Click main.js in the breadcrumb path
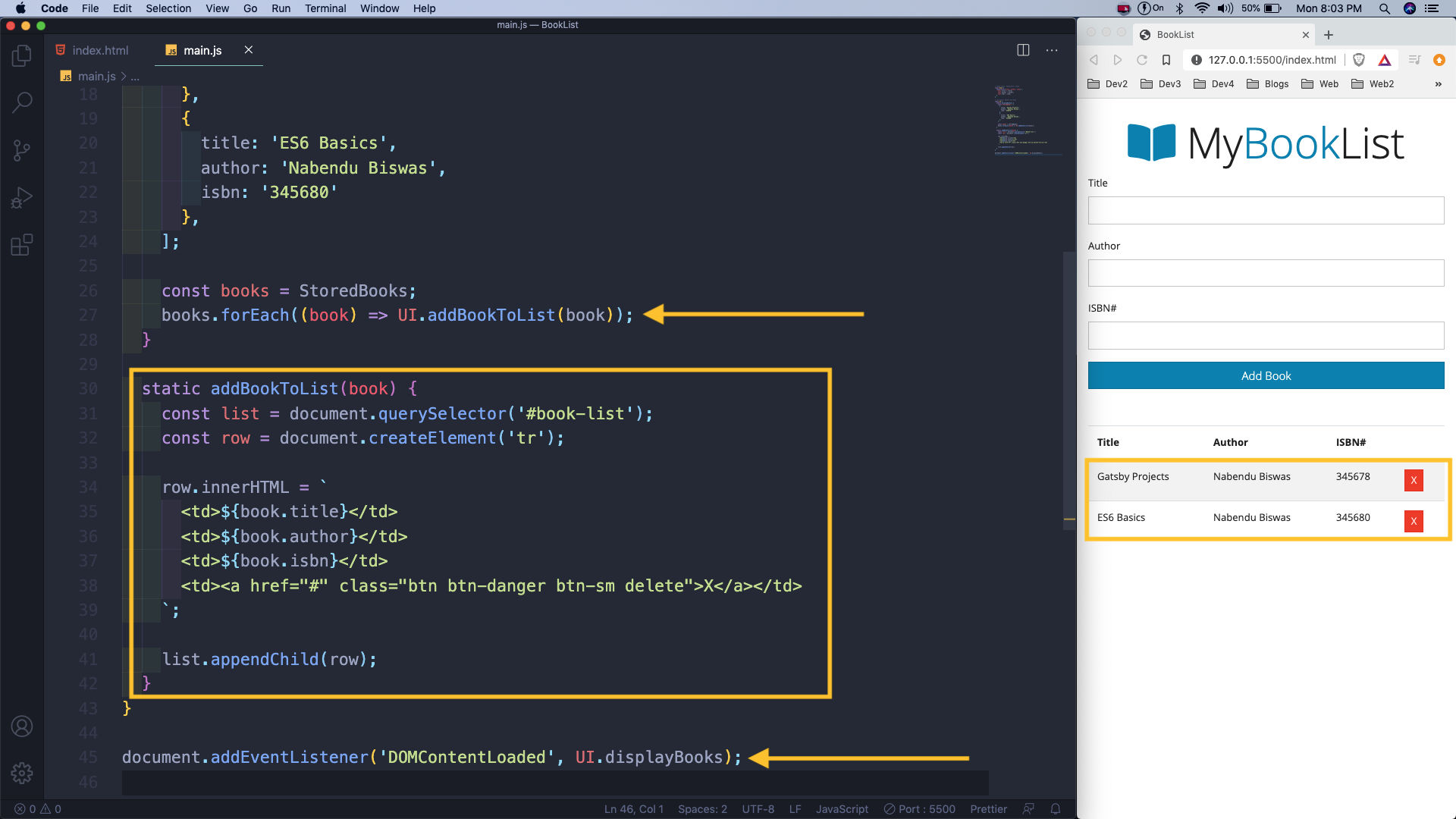Image resolution: width=1456 pixels, height=819 pixels. [x=96, y=76]
